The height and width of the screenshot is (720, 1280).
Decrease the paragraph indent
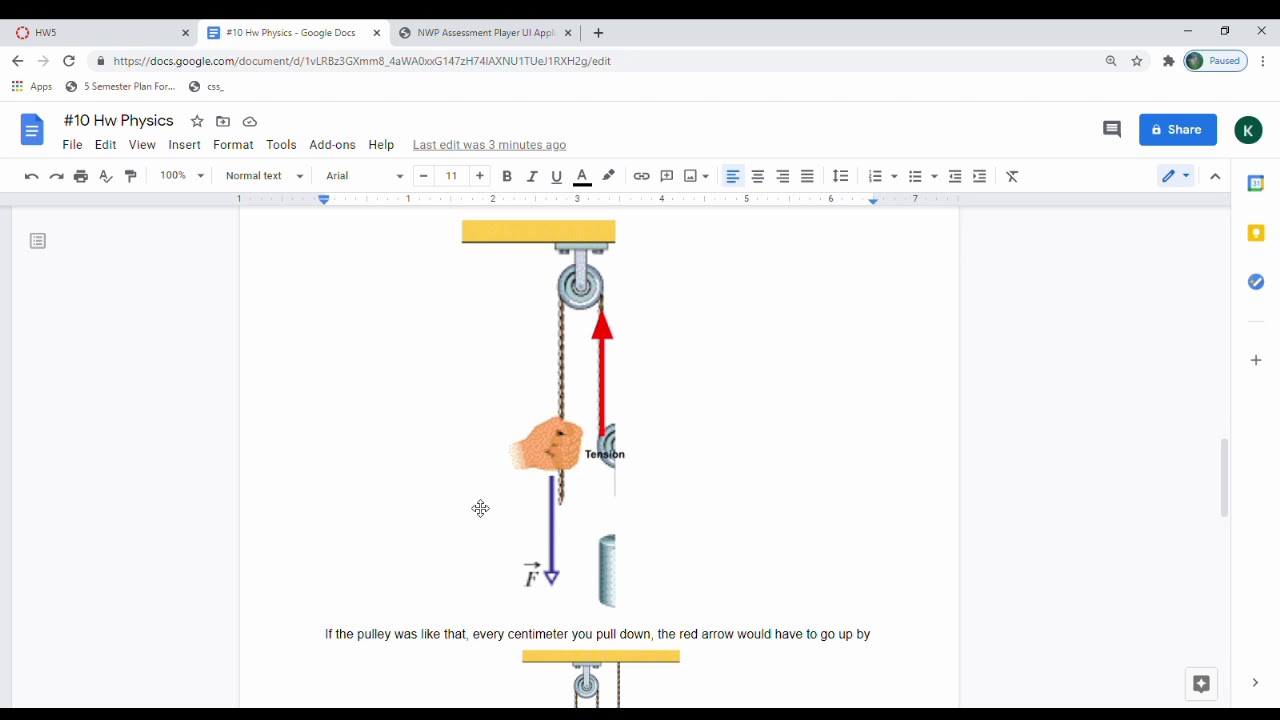pyautogui.click(x=955, y=176)
